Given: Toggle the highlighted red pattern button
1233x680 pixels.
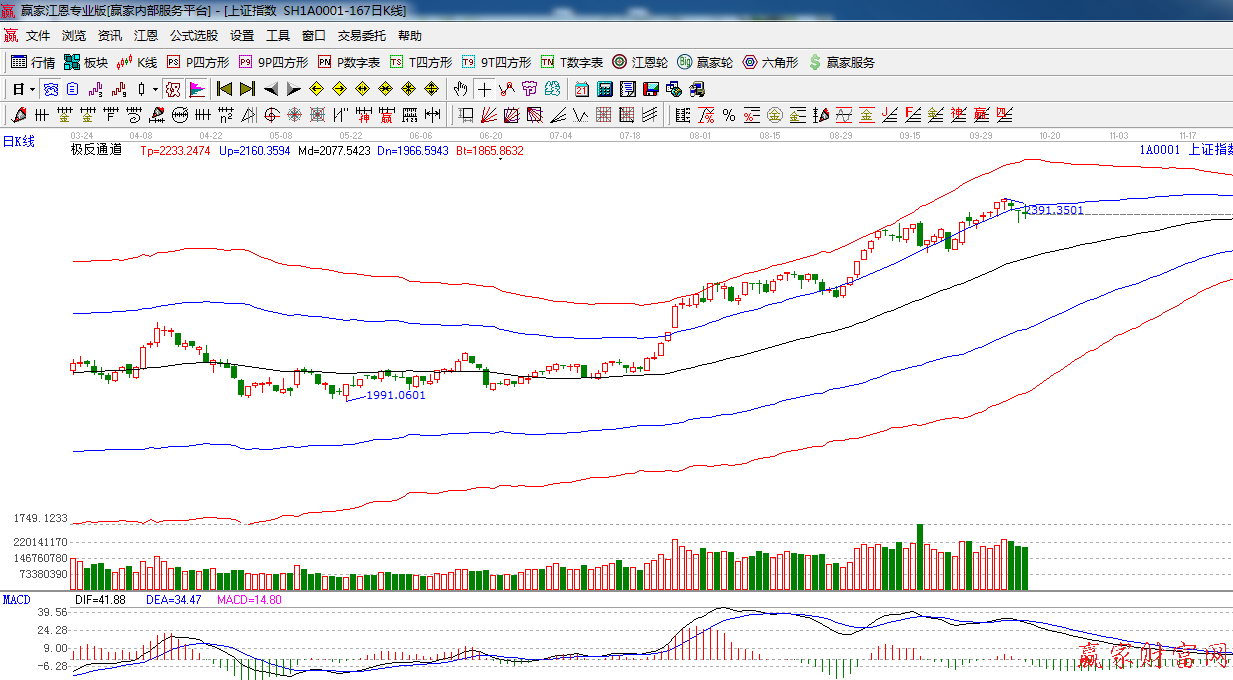Looking at the screenshot, I should pyautogui.click(x=173, y=89).
